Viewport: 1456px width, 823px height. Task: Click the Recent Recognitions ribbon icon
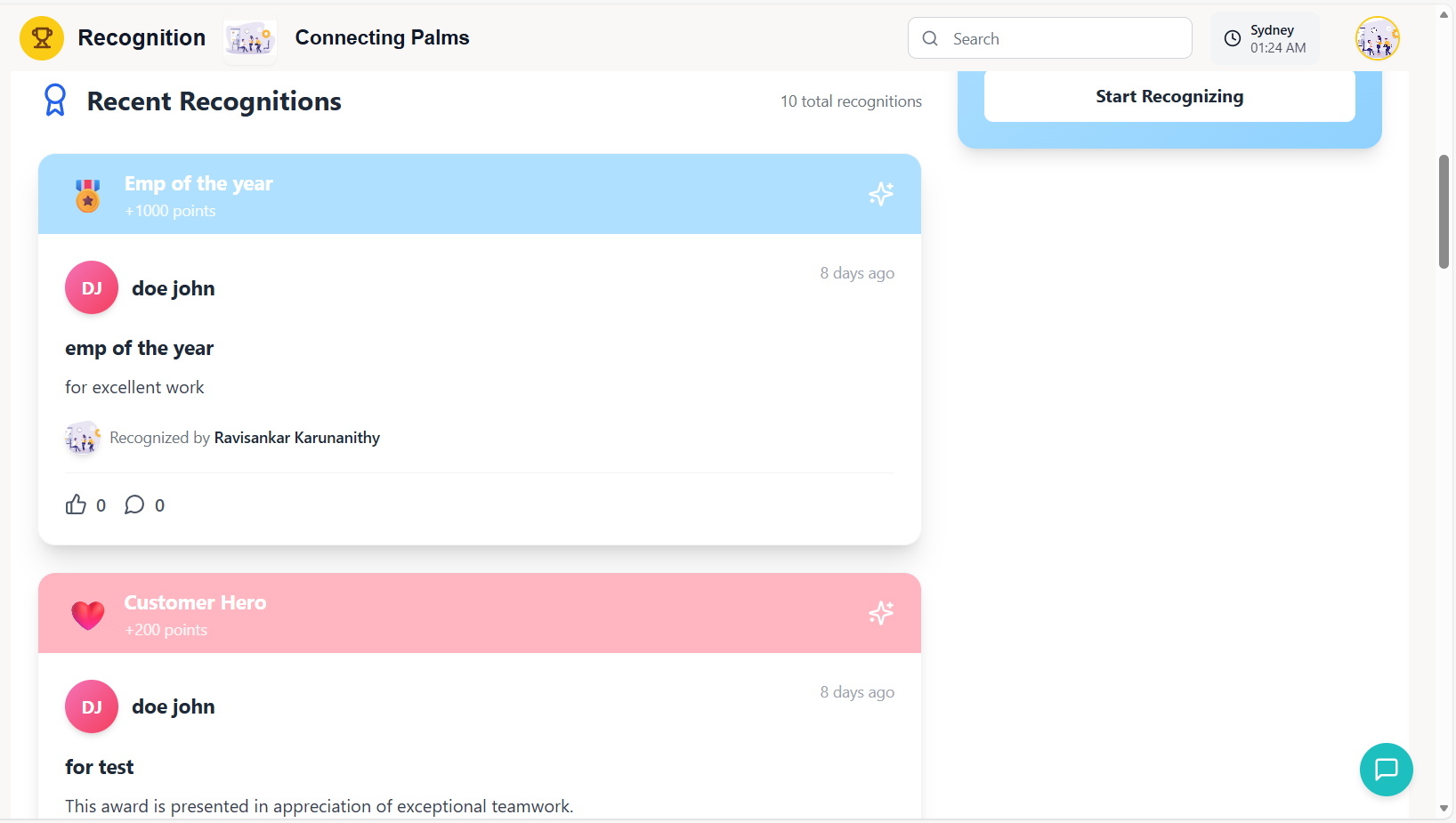(55, 101)
